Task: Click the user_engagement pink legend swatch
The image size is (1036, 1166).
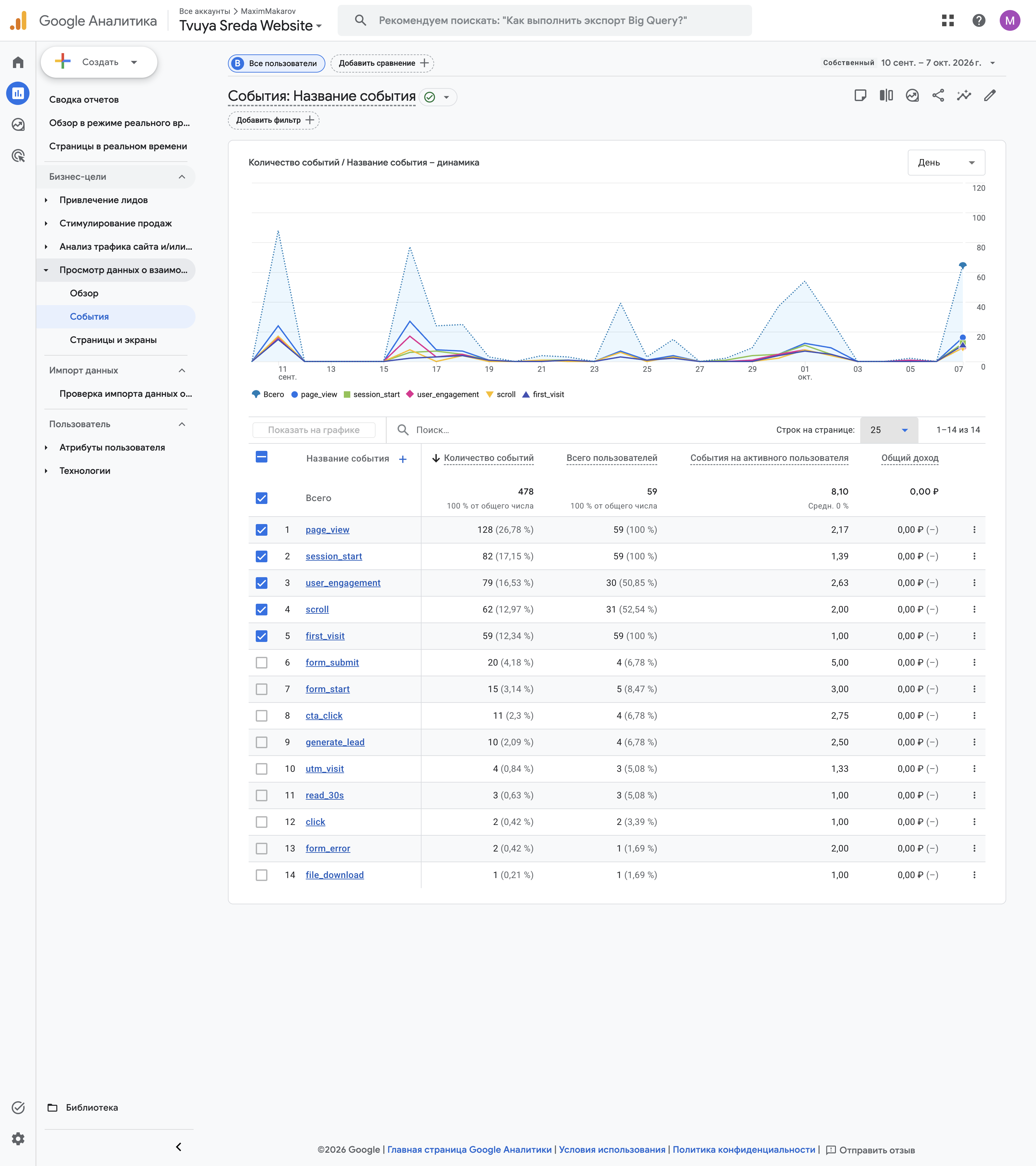Action: coord(410,394)
